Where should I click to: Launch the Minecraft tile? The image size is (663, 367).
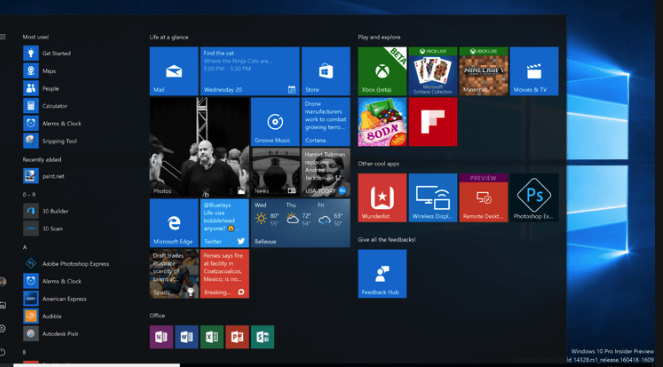pos(483,71)
